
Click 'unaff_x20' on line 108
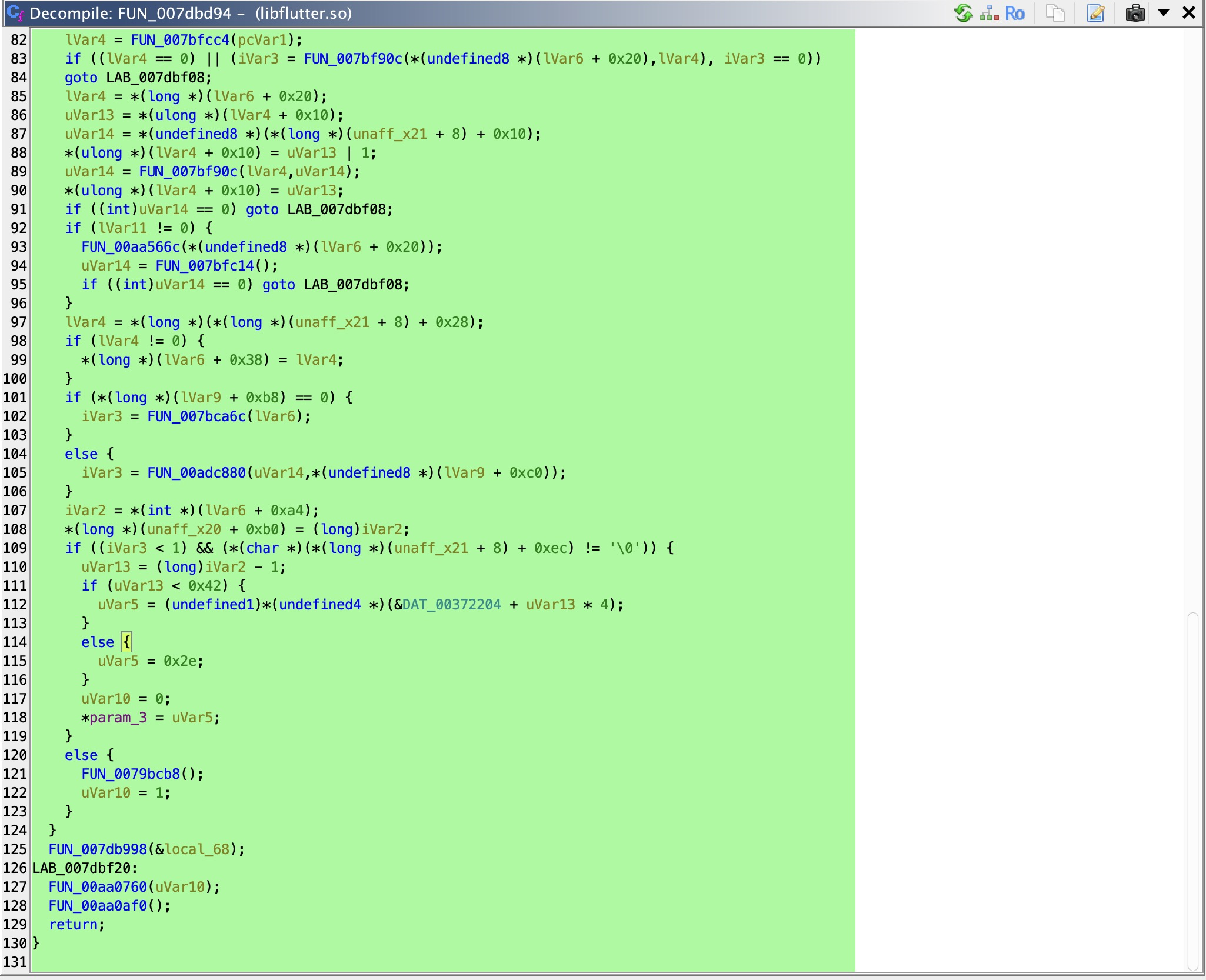[x=184, y=529]
